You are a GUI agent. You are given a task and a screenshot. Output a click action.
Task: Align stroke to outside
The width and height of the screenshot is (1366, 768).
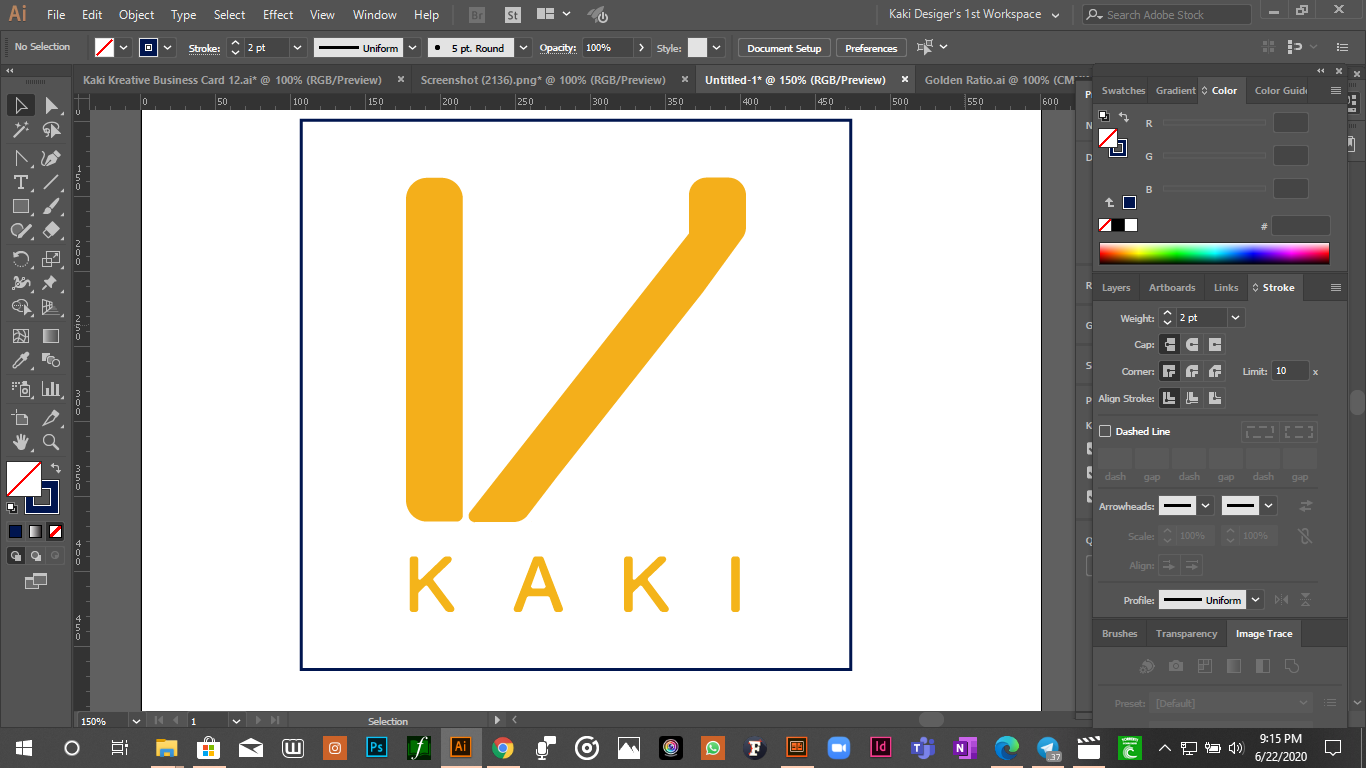[1215, 398]
